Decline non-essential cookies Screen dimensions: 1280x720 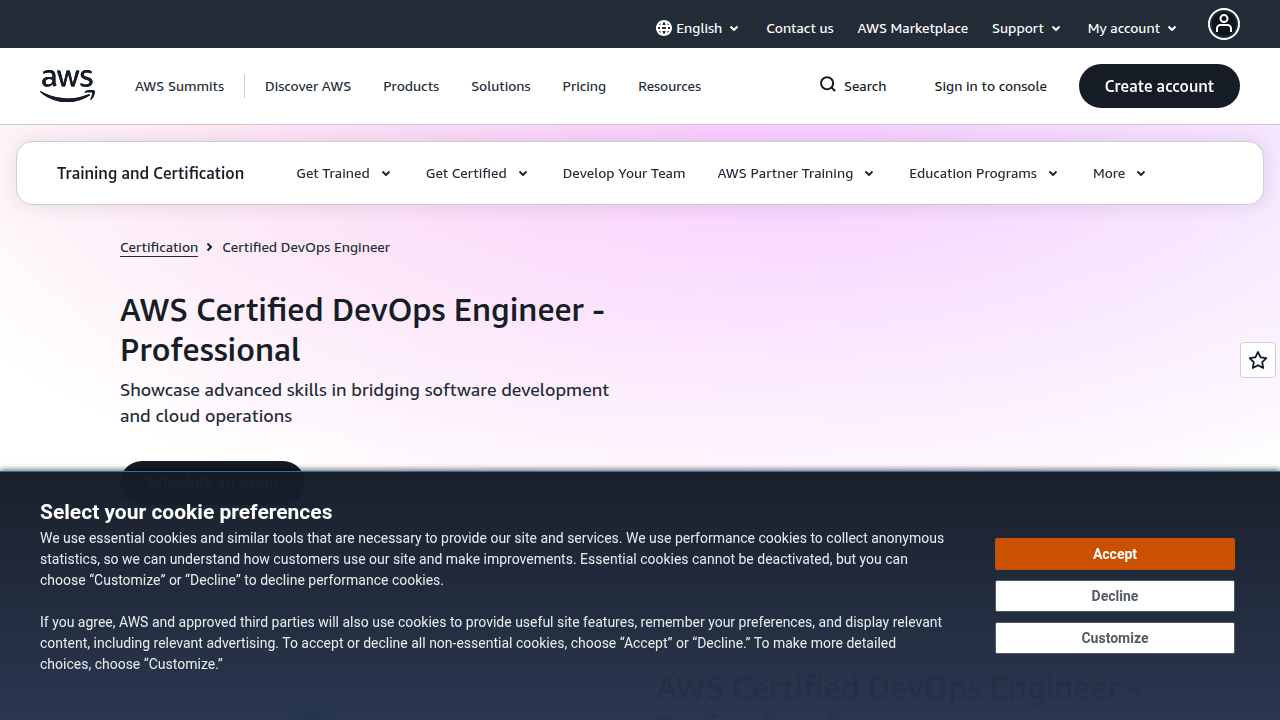[x=1115, y=596]
